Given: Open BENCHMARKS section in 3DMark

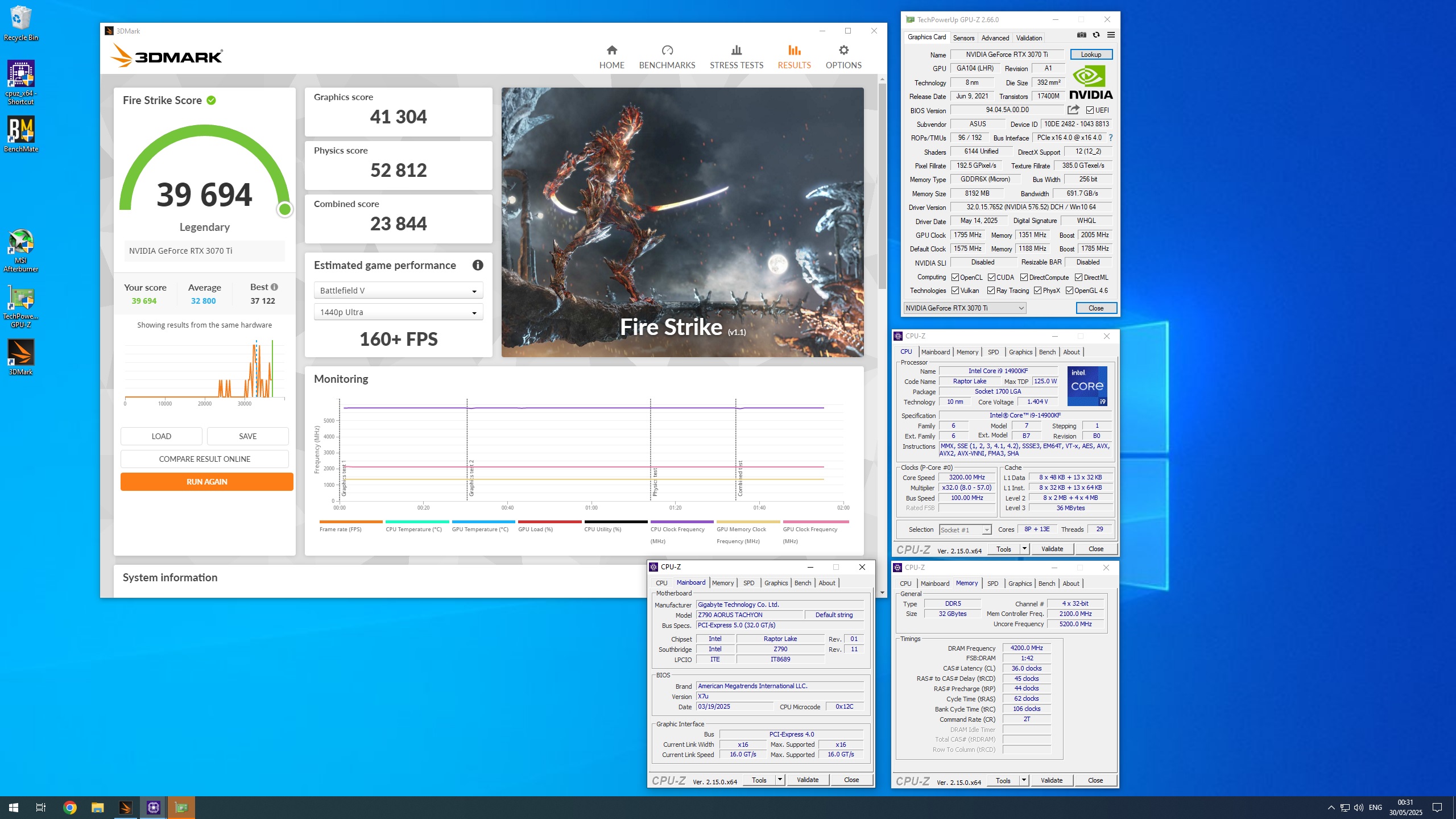Looking at the screenshot, I should click(667, 57).
